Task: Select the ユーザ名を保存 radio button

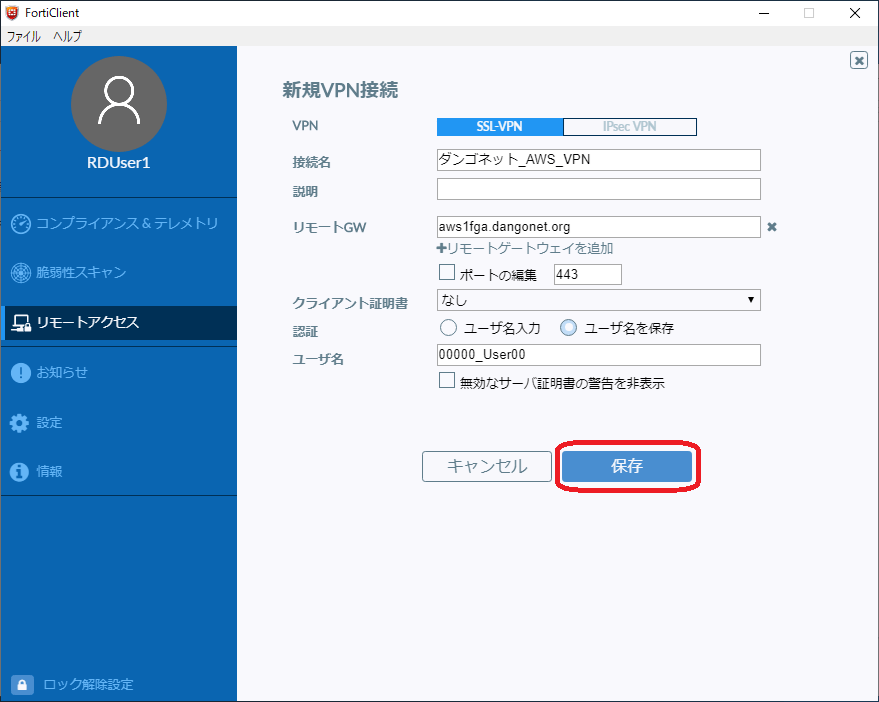Action: pos(568,328)
